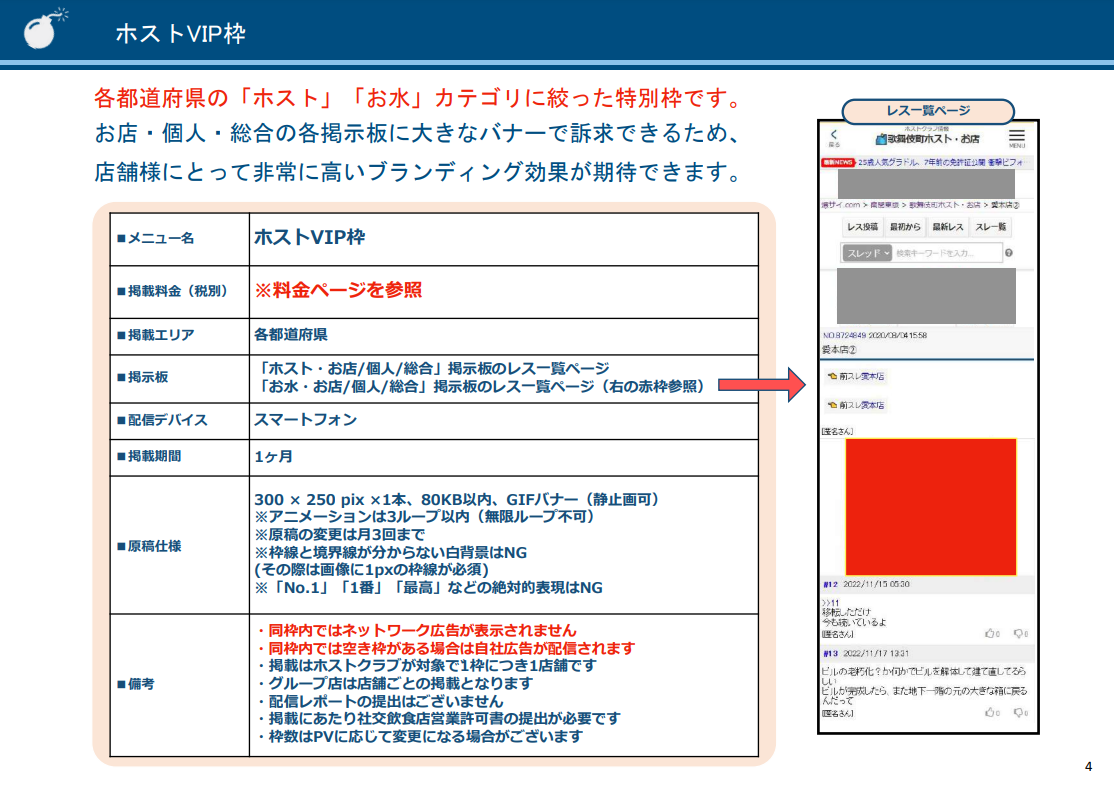Viewport: 1114px width, 788px height.
Task: Open the second 前スレ愛本店 link
Action: point(856,405)
